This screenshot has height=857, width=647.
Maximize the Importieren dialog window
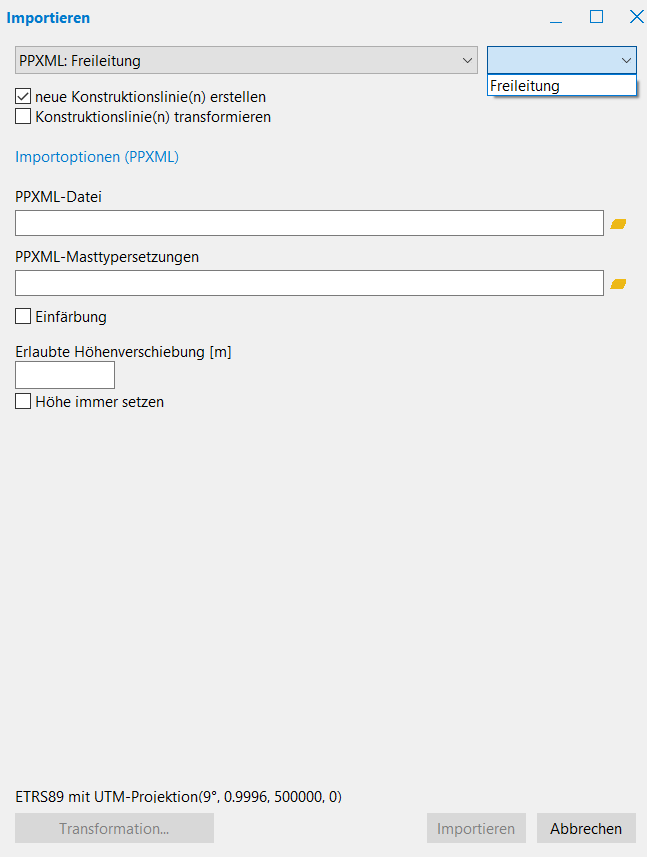point(596,17)
